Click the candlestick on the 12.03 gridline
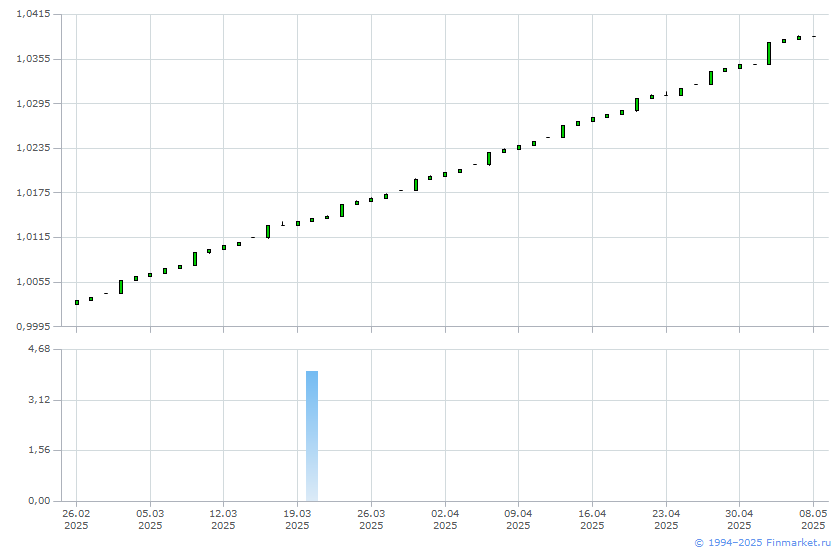The image size is (840, 550). click(224, 247)
